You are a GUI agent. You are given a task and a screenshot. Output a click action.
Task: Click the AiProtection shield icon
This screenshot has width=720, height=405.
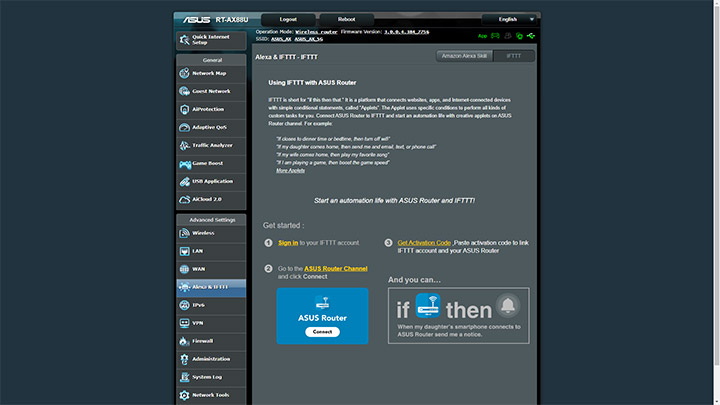185,109
